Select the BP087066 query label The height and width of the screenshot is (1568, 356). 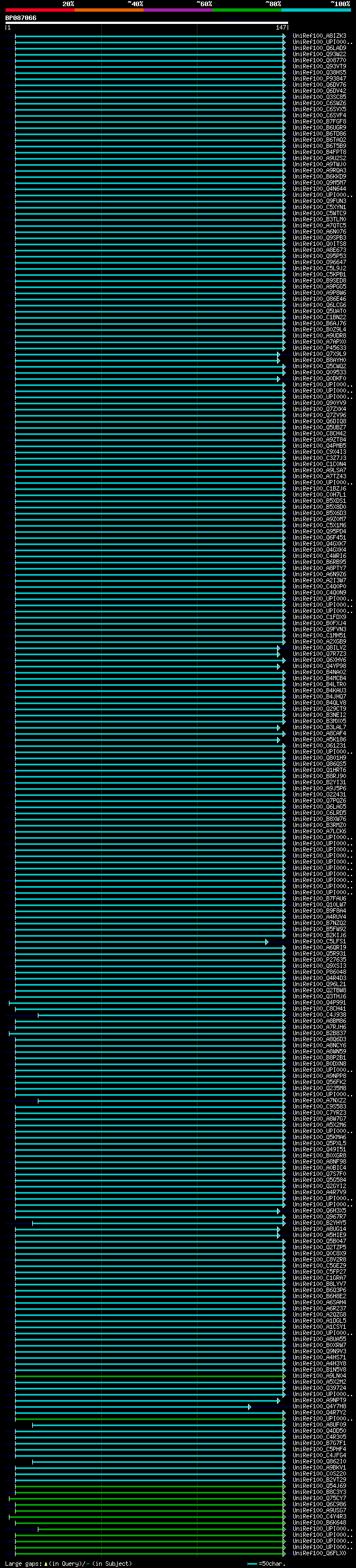[21, 18]
